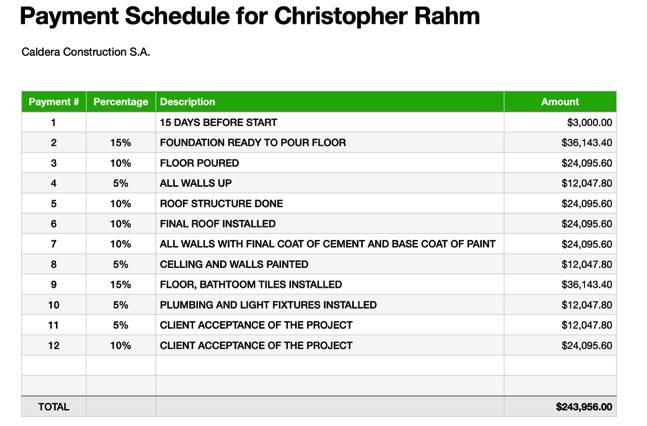The width and height of the screenshot is (647, 426).
Task: Click FLOOR, BATHTOOM TILES INSTALLED cell
Action: 329,284
